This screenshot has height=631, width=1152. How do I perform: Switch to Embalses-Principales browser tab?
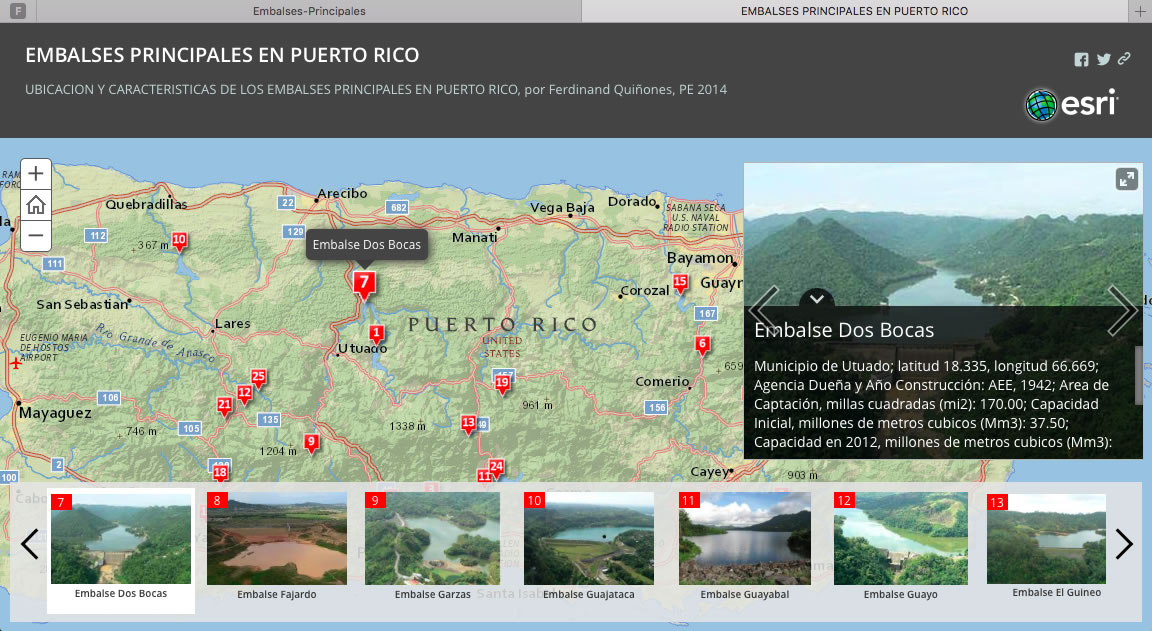(307, 11)
